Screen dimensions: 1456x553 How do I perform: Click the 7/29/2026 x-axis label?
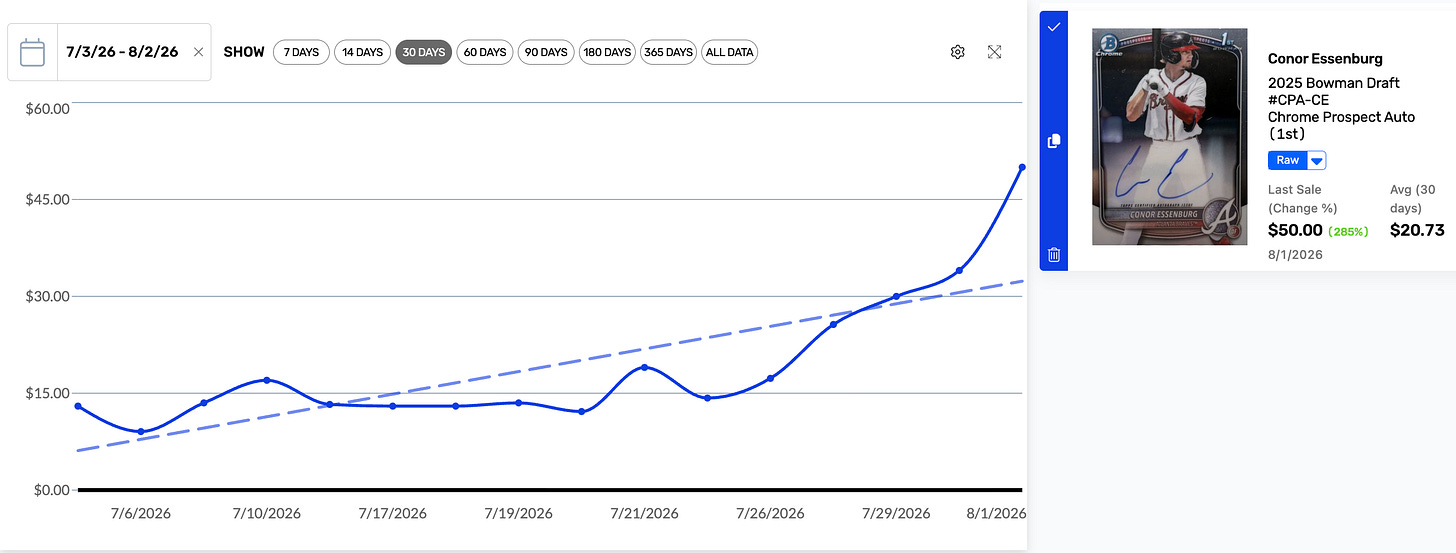click(x=896, y=513)
